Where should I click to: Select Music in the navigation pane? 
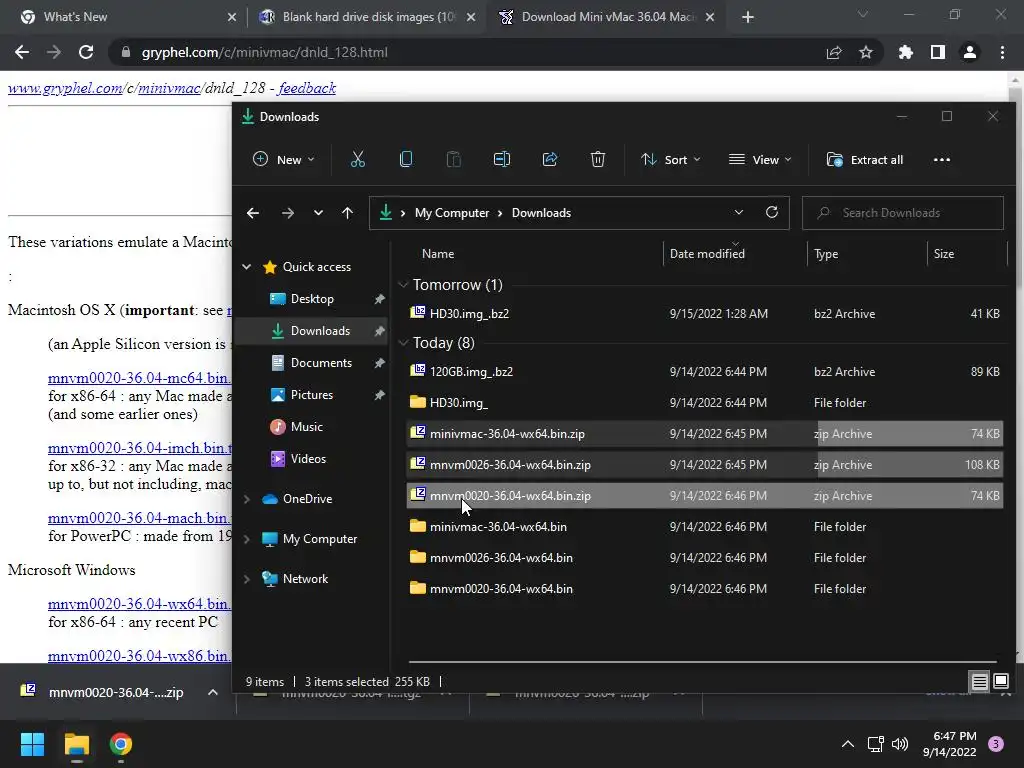pyautogui.click(x=306, y=426)
